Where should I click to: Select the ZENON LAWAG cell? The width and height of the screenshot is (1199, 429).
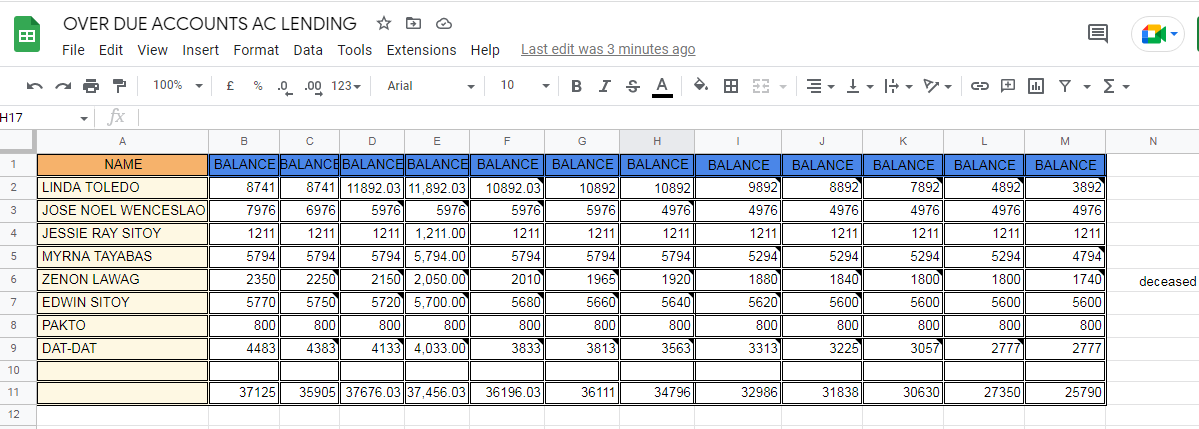click(122, 280)
